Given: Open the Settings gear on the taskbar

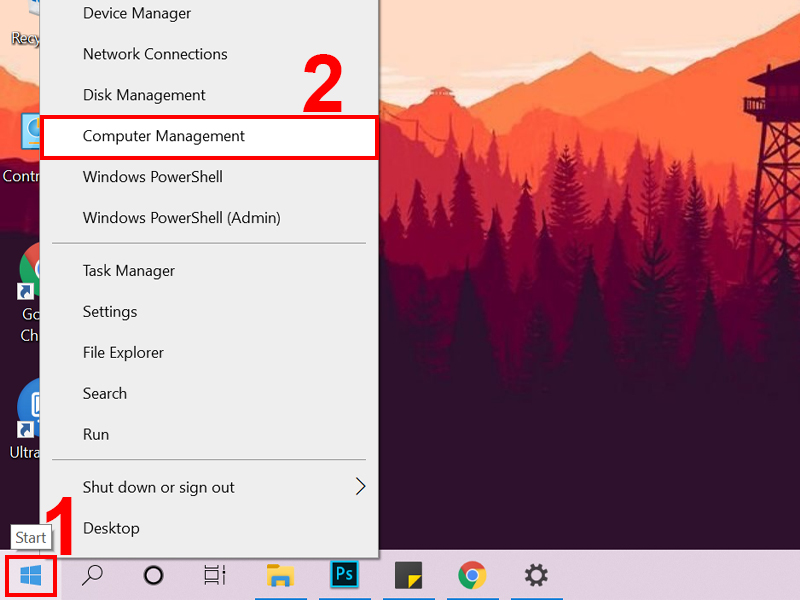Looking at the screenshot, I should point(536,576).
